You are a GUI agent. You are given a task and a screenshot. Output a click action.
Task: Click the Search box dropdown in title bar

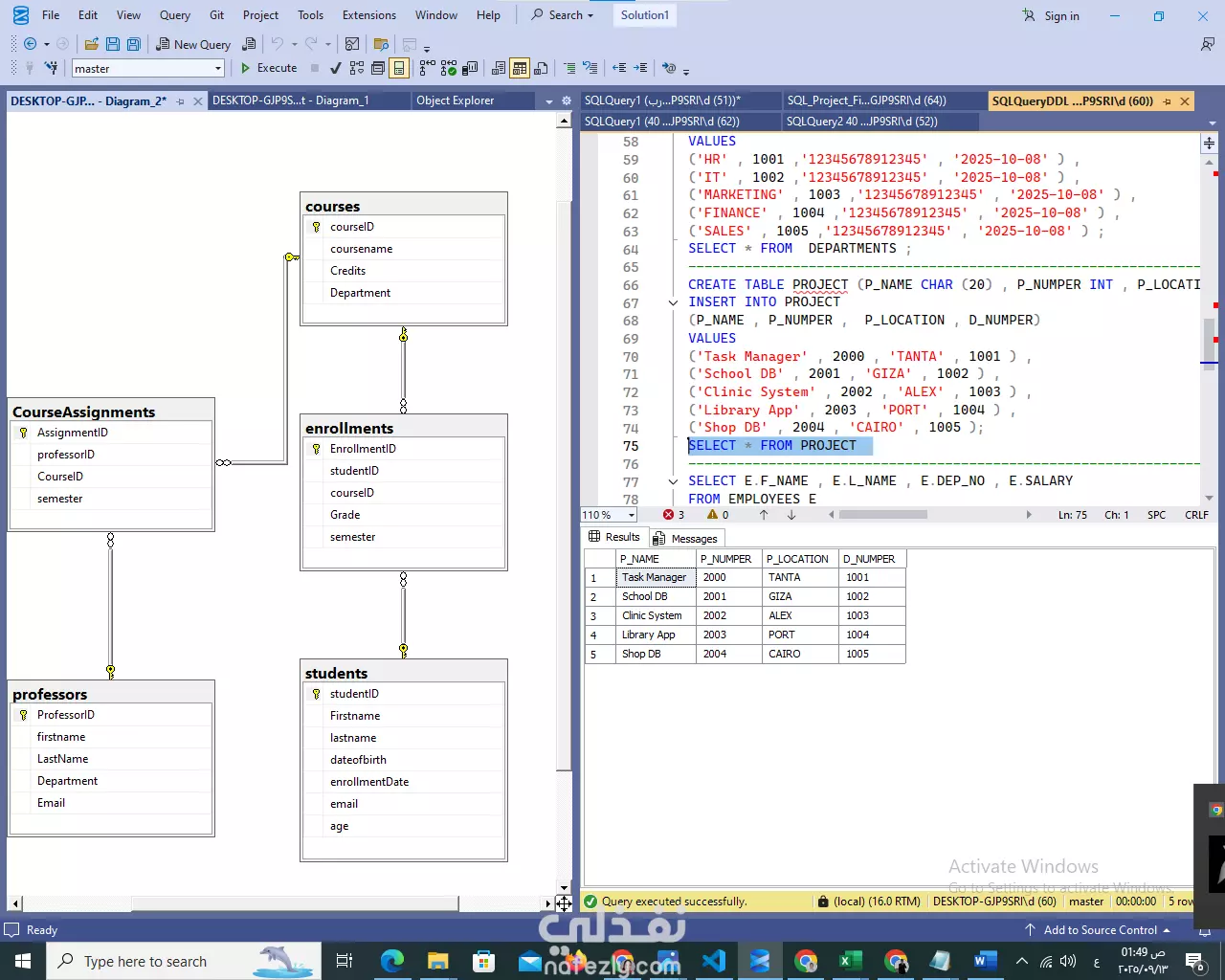tap(563, 15)
